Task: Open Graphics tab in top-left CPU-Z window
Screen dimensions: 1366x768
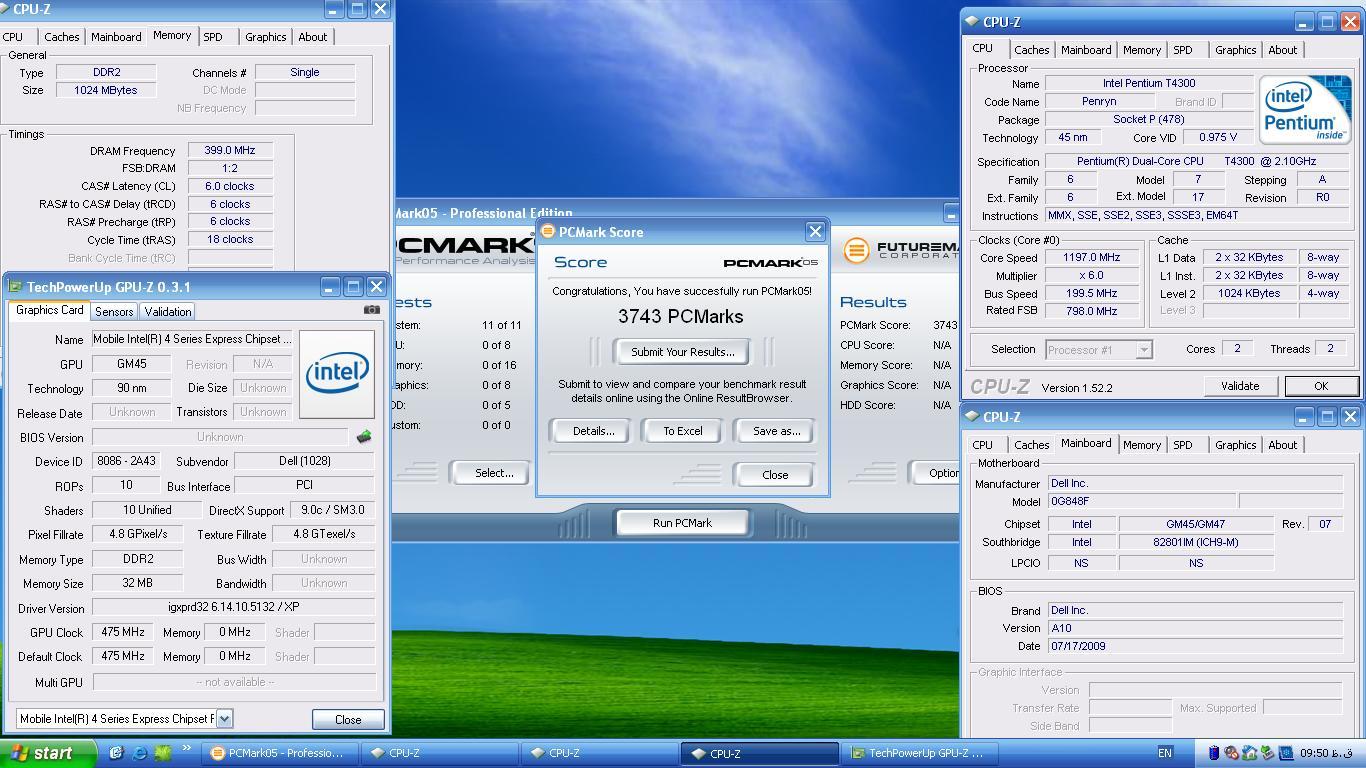Action: [x=265, y=37]
